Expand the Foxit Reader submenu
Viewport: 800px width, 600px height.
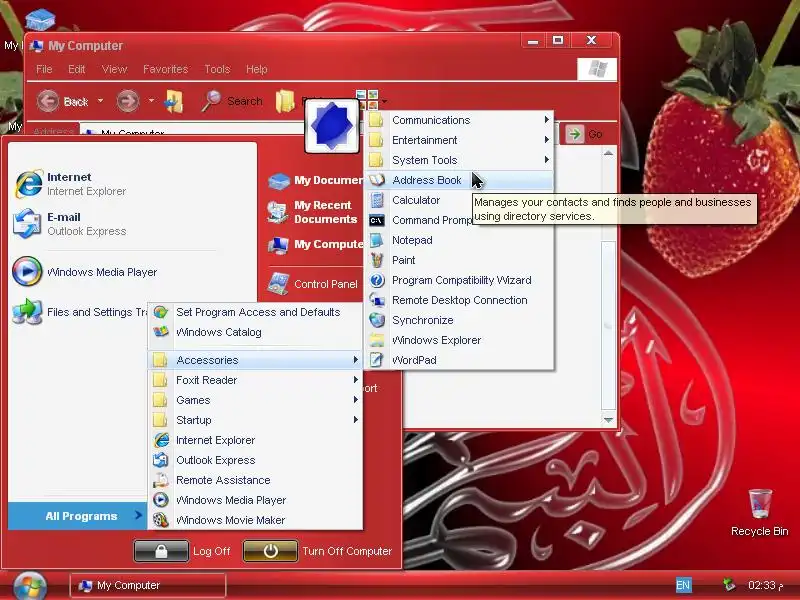(255, 380)
